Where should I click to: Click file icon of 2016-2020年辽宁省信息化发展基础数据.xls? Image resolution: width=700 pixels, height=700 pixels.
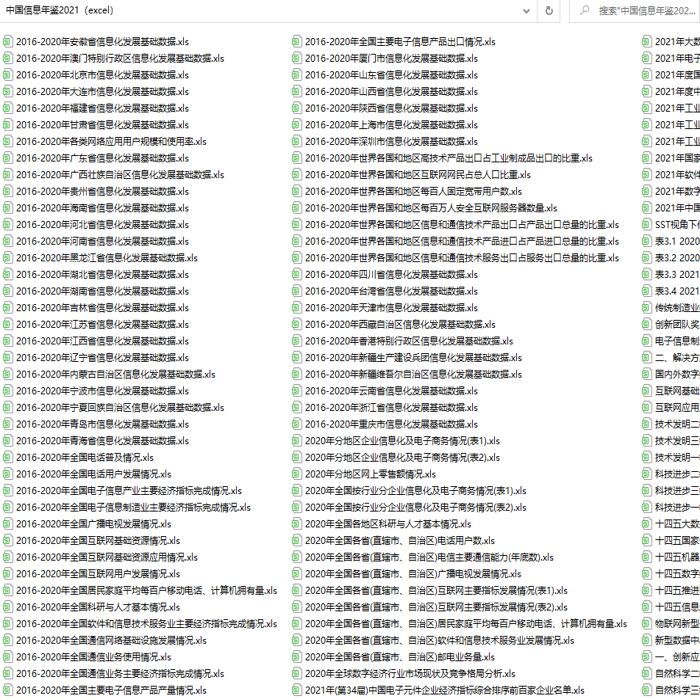8,358
